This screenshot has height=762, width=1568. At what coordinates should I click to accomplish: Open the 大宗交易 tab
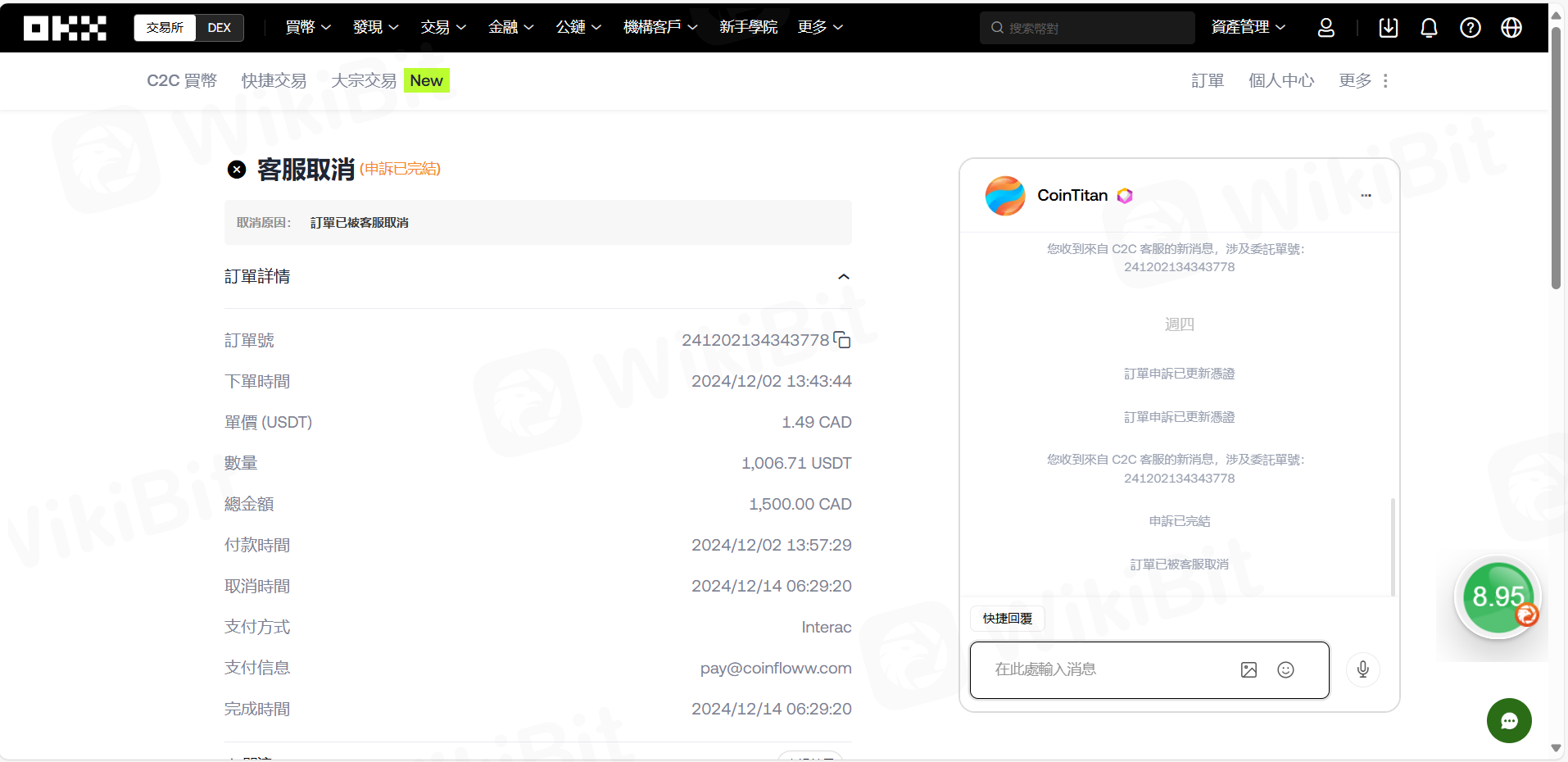point(364,81)
